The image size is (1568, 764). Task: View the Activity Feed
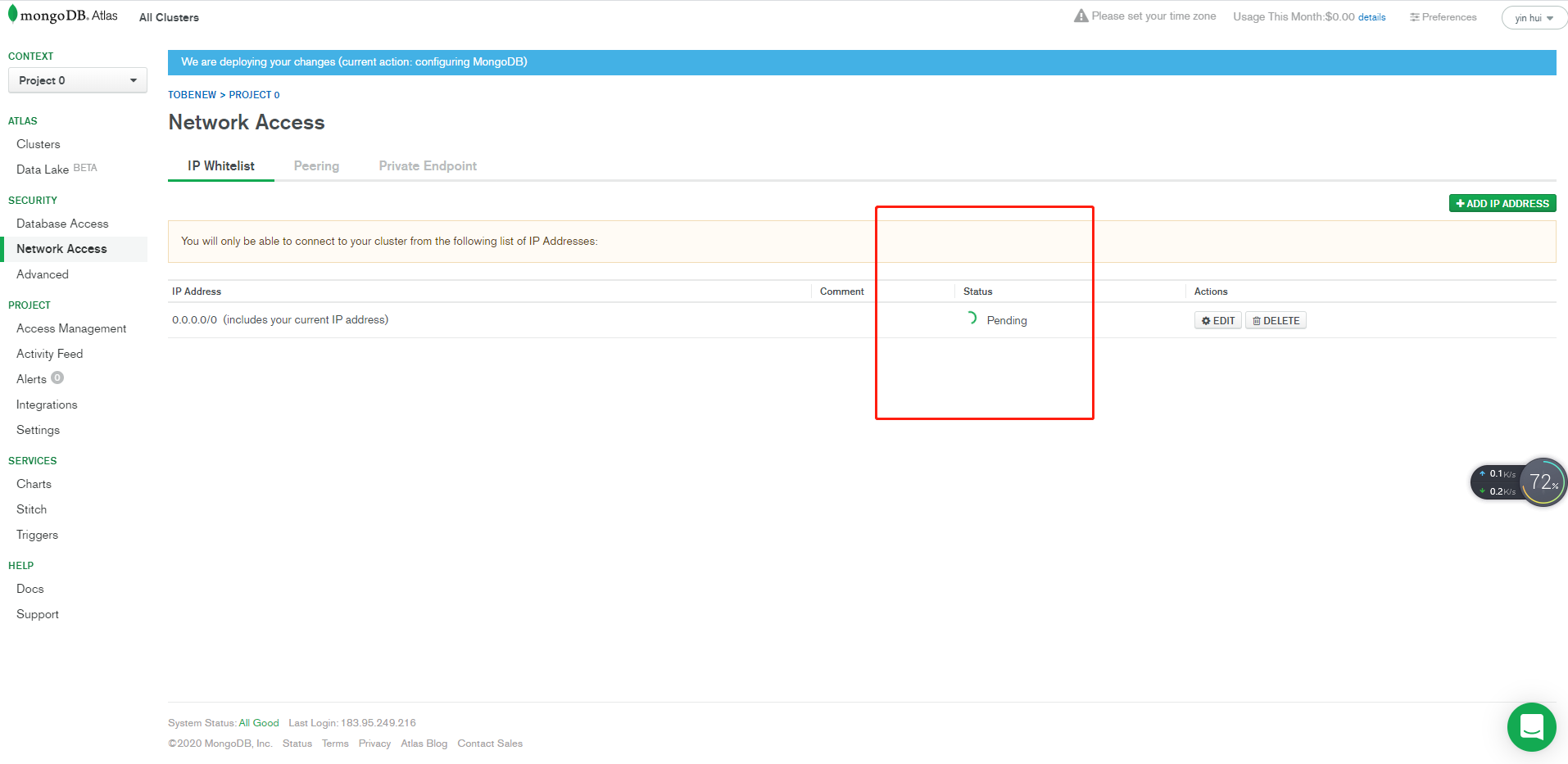click(50, 354)
